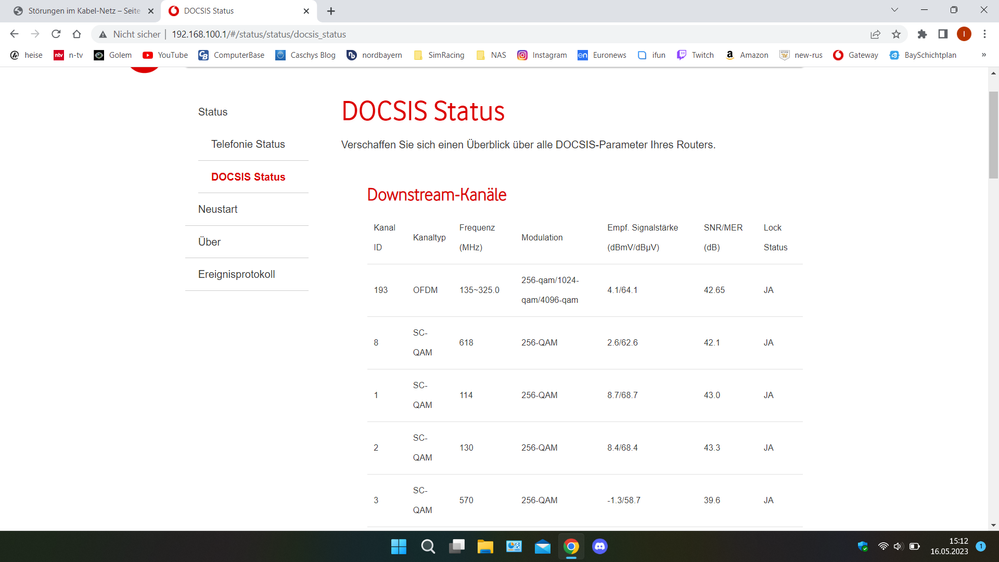The image size is (999, 562).
Task: Open the Status sidebar section
Action: coord(213,112)
